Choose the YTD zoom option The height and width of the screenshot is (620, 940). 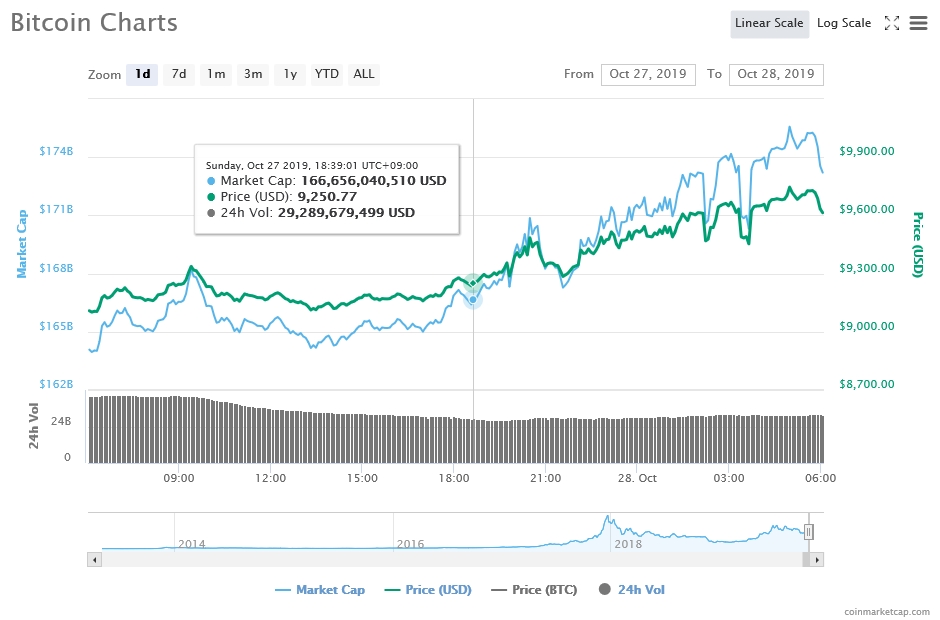(326, 74)
